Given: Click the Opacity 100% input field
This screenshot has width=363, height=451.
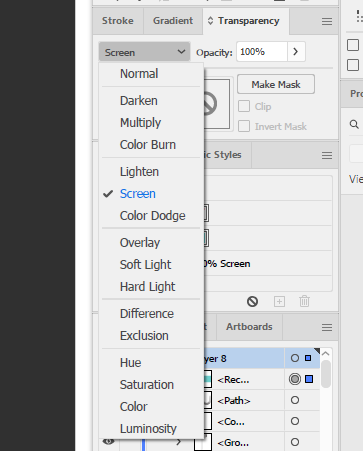Looking at the screenshot, I should (262, 52).
